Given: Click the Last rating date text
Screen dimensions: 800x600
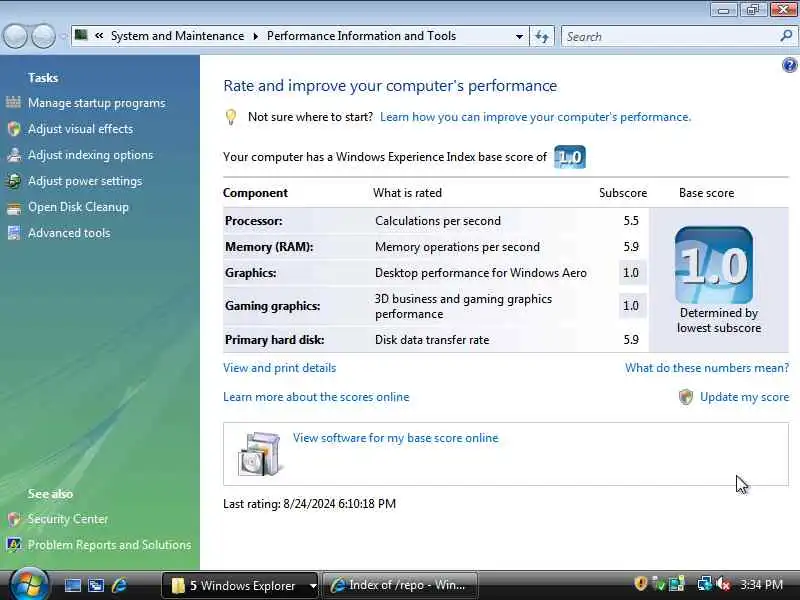Looking at the screenshot, I should (309, 504).
